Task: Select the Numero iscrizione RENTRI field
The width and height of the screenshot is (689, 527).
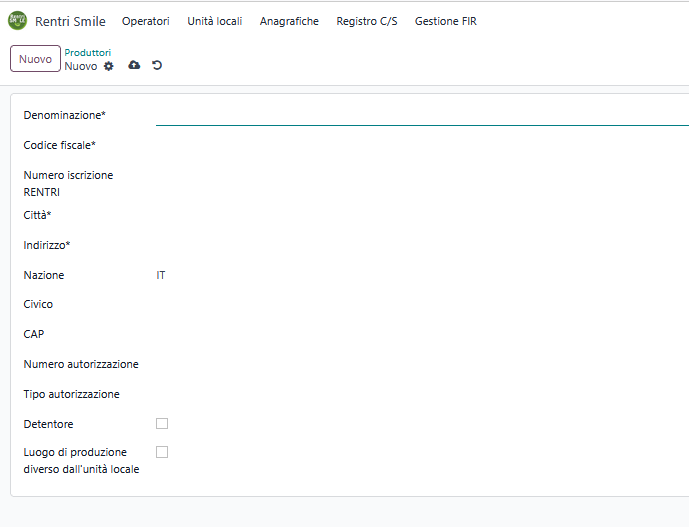Action: pyautogui.click(x=422, y=175)
